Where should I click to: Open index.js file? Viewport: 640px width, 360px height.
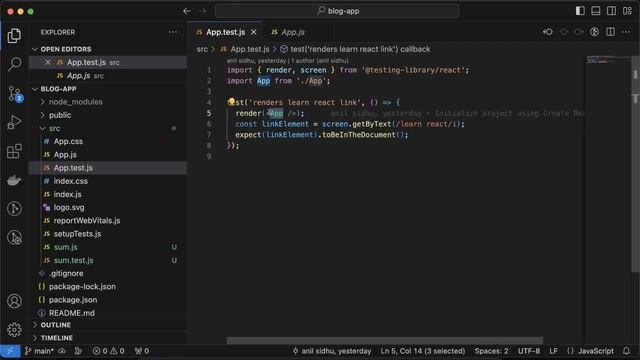point(108,194)
